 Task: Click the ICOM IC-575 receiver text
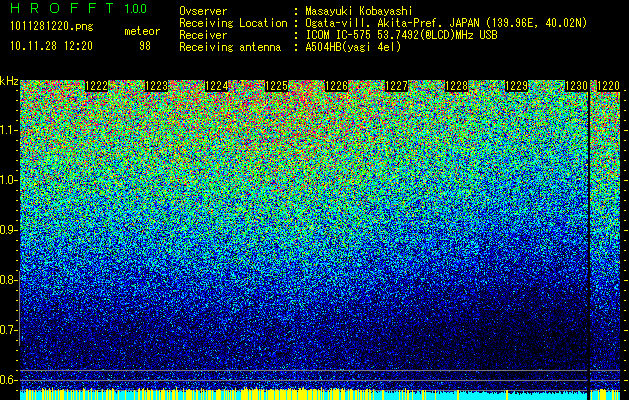pyautogui.click(x=401, y=35)
